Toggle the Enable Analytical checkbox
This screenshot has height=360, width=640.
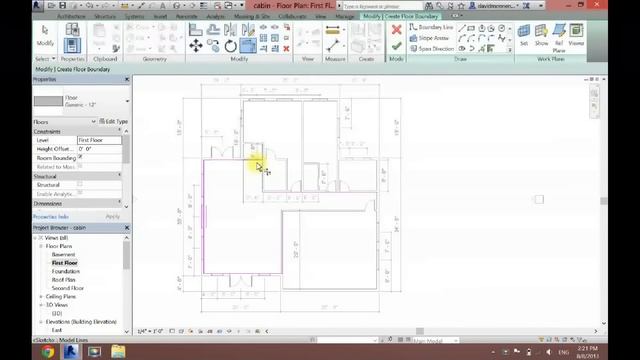tap(80, 193)
